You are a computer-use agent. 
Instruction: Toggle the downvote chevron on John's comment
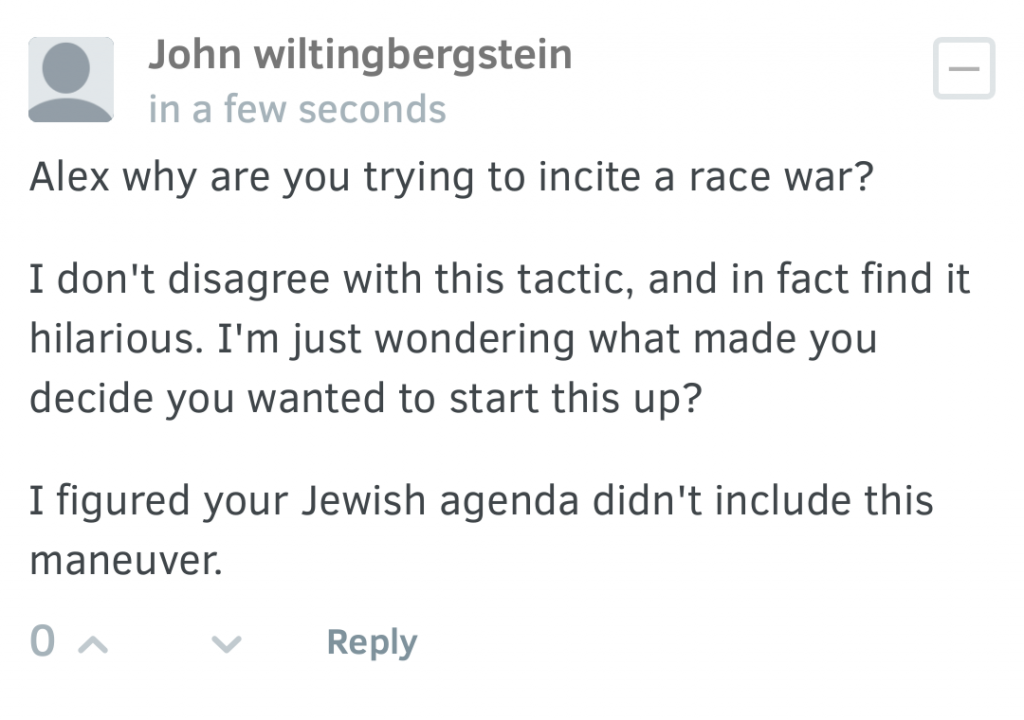[x=227, y=645]
